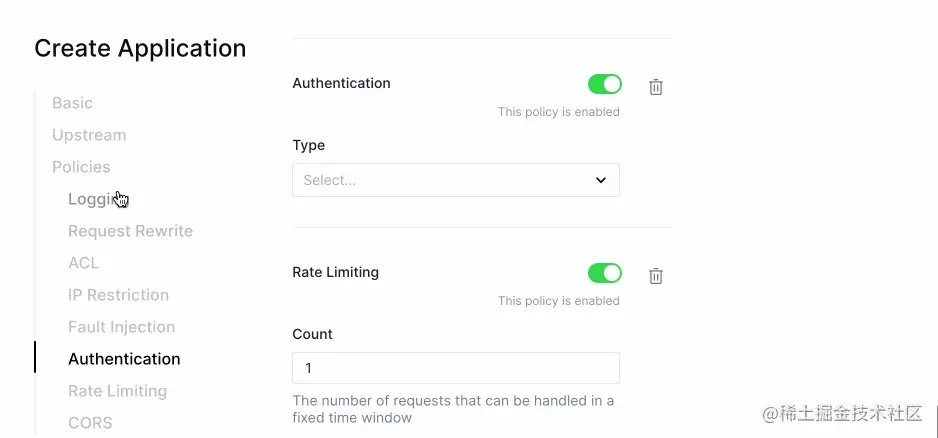Jump to Rate Limiting in sidebar
The image size is (938, 438).
coord(117,391)
